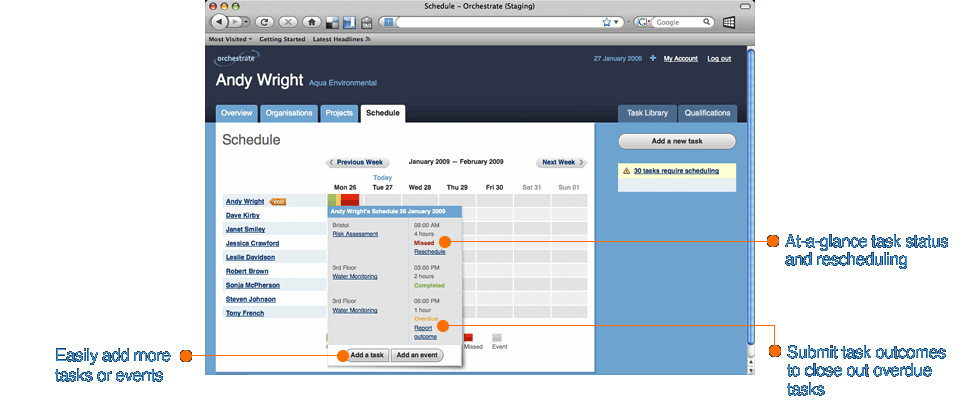This screenshot has height=413, width=960.
Task: Open the Google search engine selector dropdown
Action: tap(643, 22)
